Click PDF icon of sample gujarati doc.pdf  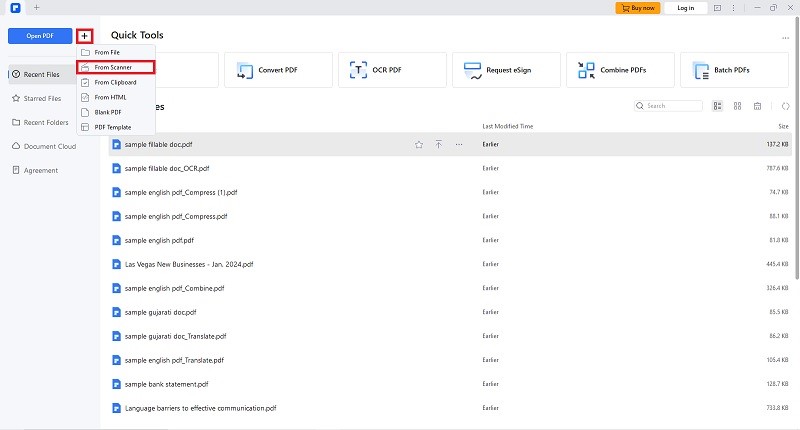pos(116,312)
